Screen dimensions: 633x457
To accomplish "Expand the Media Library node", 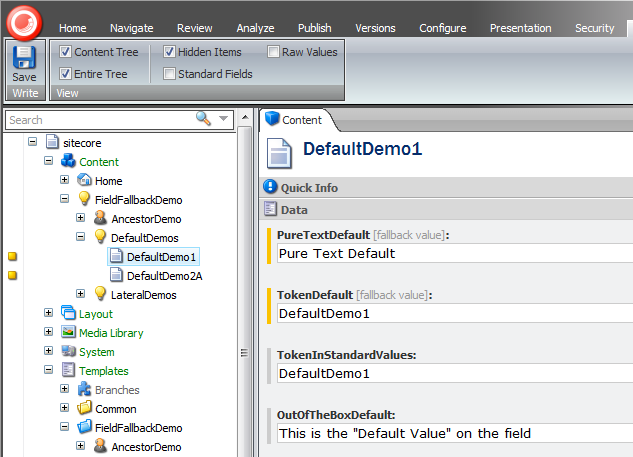I will (x=48, y=331).
